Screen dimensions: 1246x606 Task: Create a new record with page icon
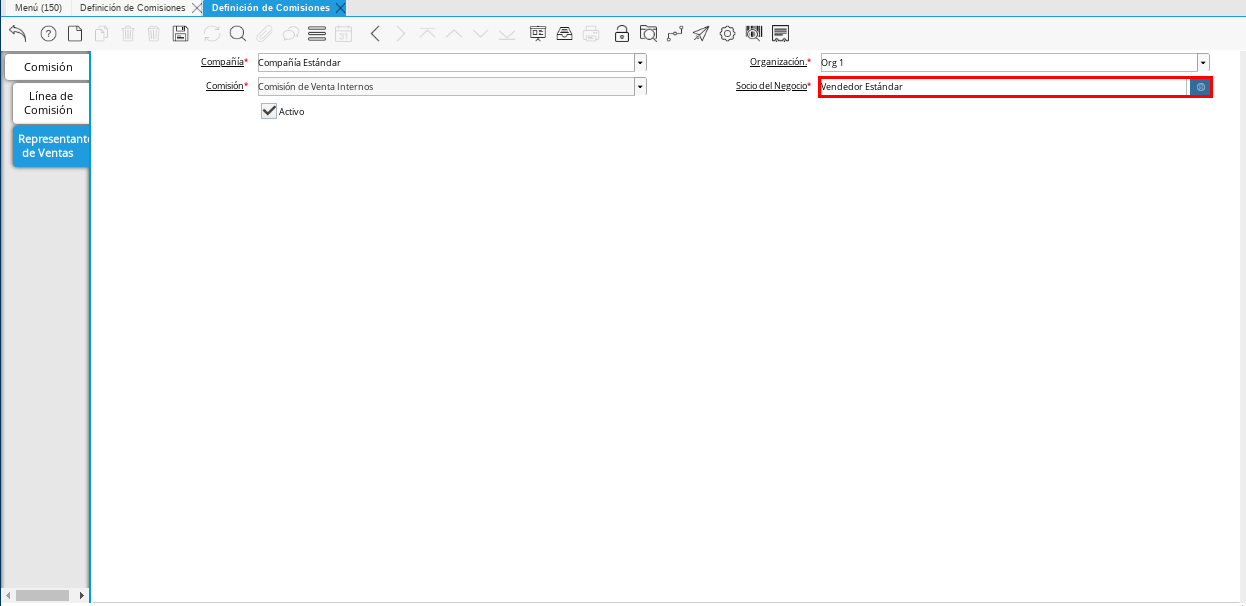[75, 33]
